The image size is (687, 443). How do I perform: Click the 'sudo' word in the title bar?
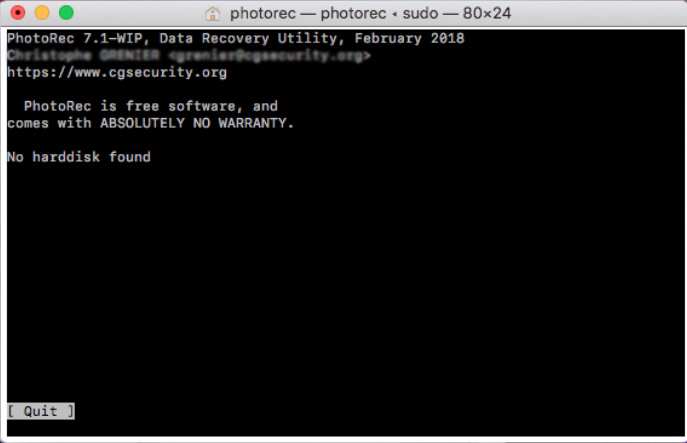click(x=420, y=14)
